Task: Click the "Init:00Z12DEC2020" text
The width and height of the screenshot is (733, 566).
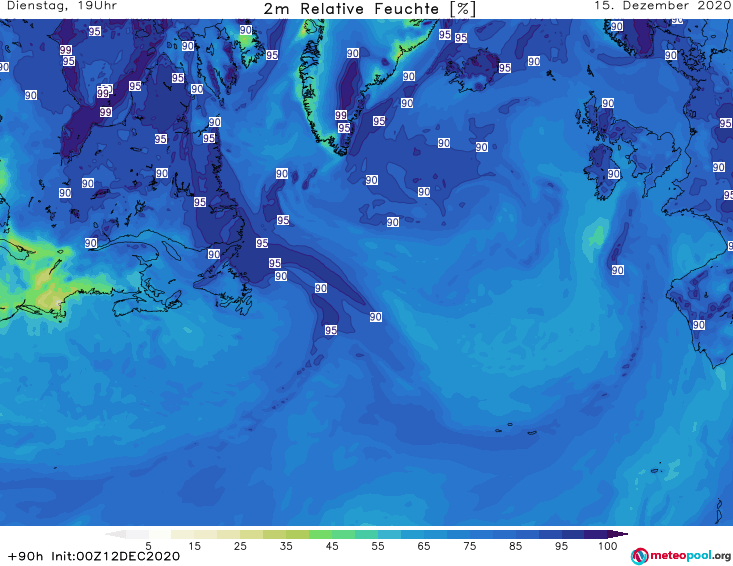Action: 115,556
